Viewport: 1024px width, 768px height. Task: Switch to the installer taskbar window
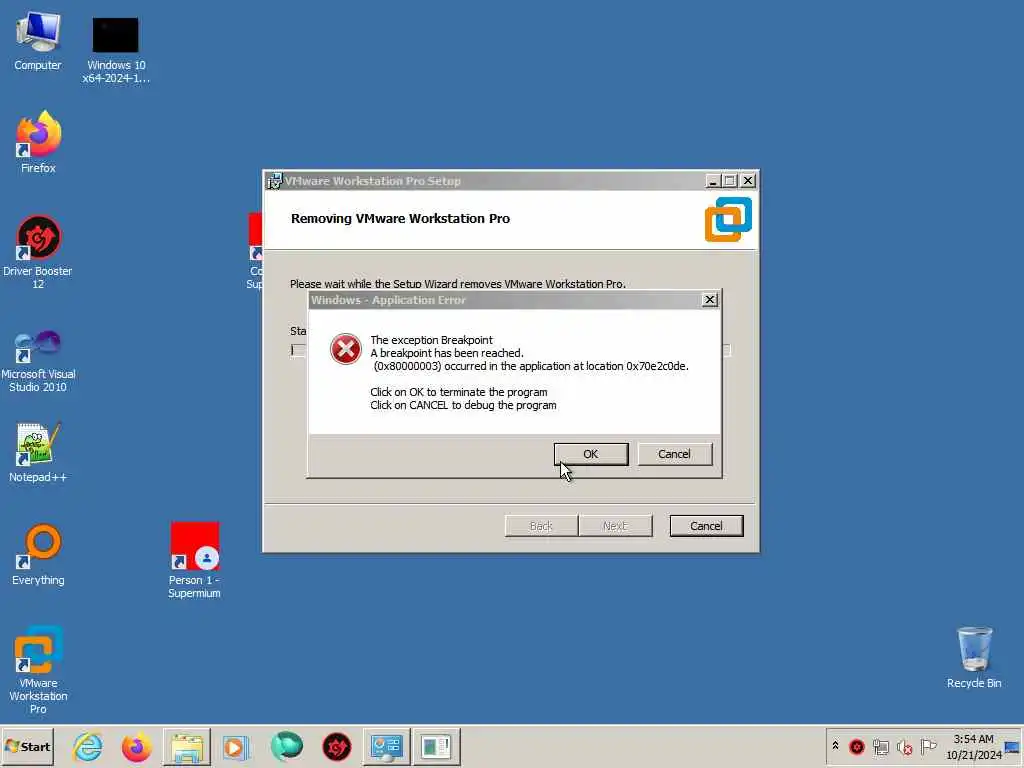436,746
